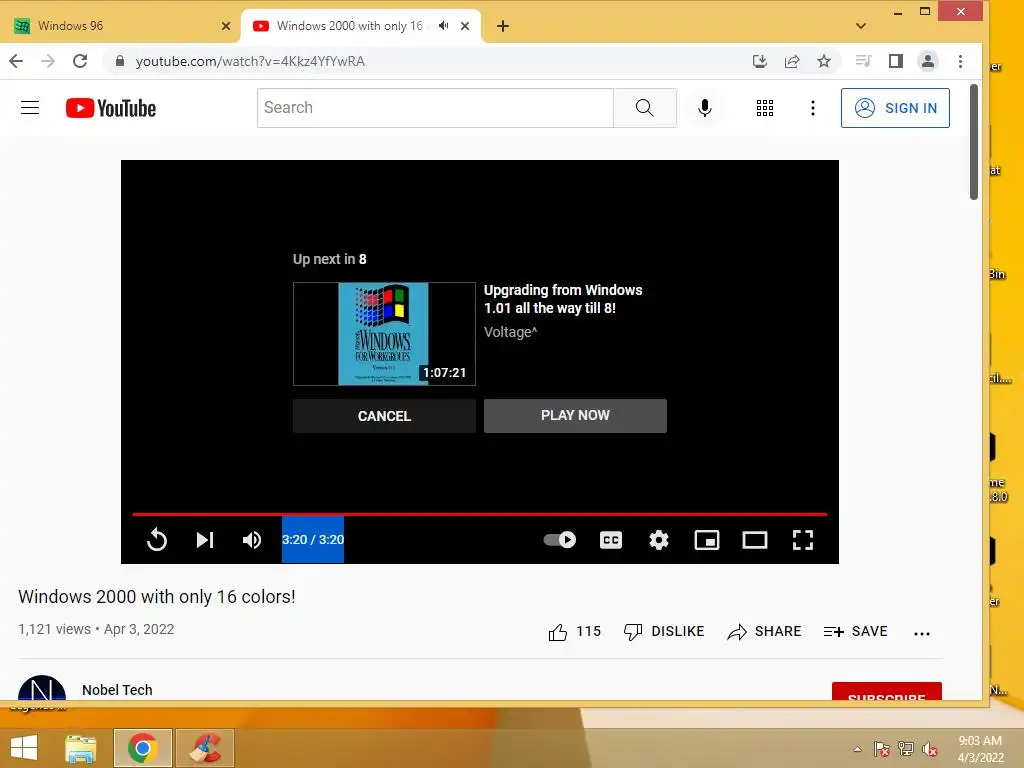Click the magnifier search button
Screen dimensions: 1024x768
coord(645,108)
